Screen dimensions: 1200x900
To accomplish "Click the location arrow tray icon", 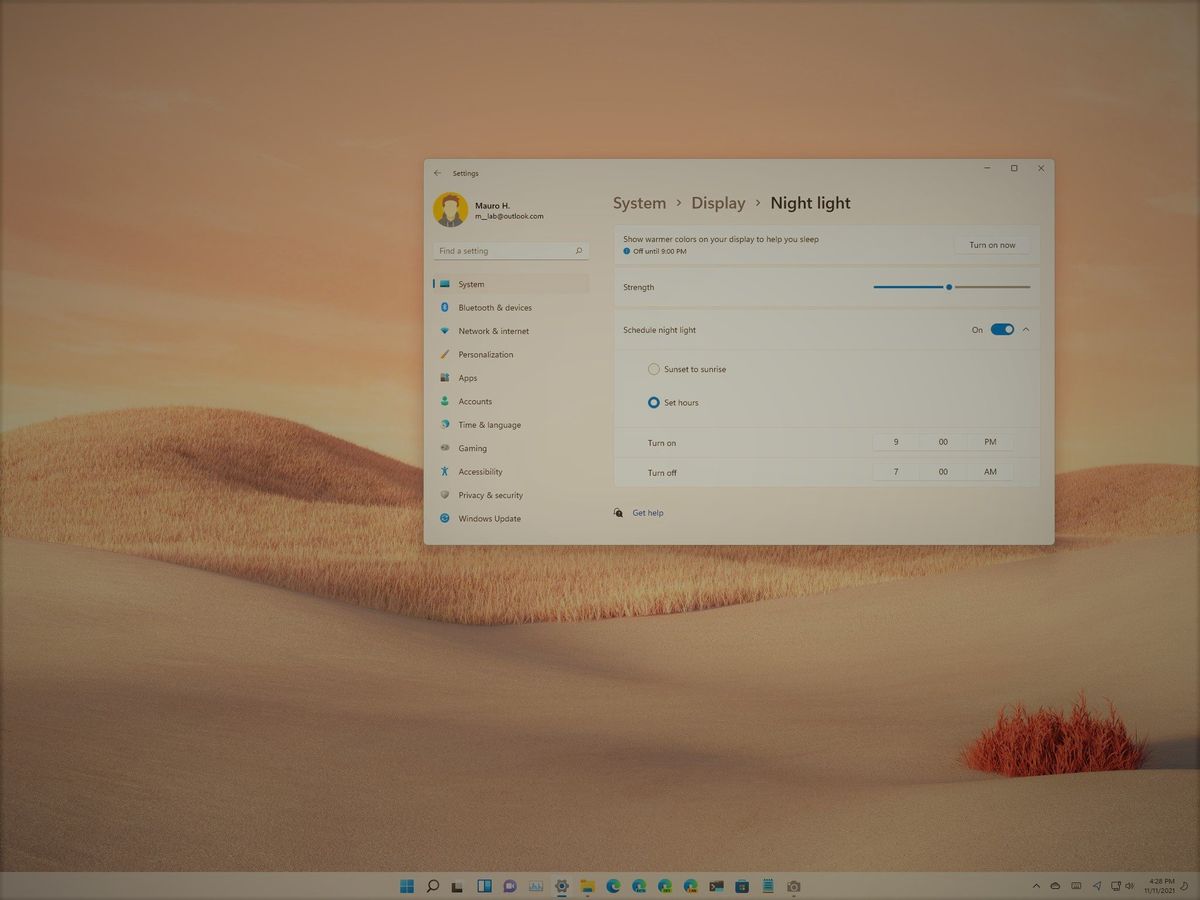I will coord(1097,886).
